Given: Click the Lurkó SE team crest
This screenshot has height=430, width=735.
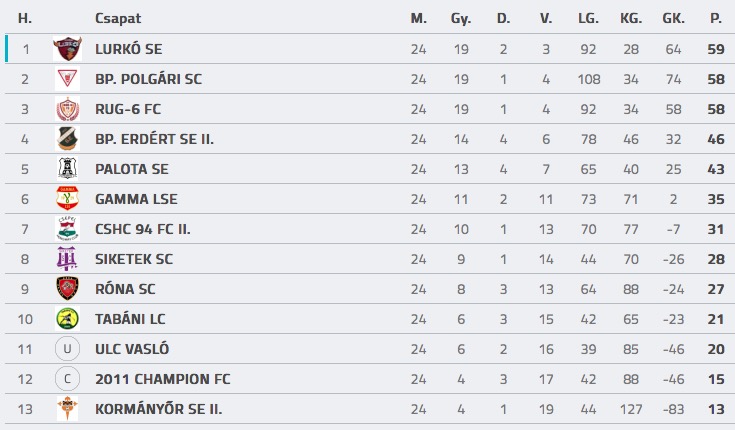Looking at the screenshot, I should (67, 49).
